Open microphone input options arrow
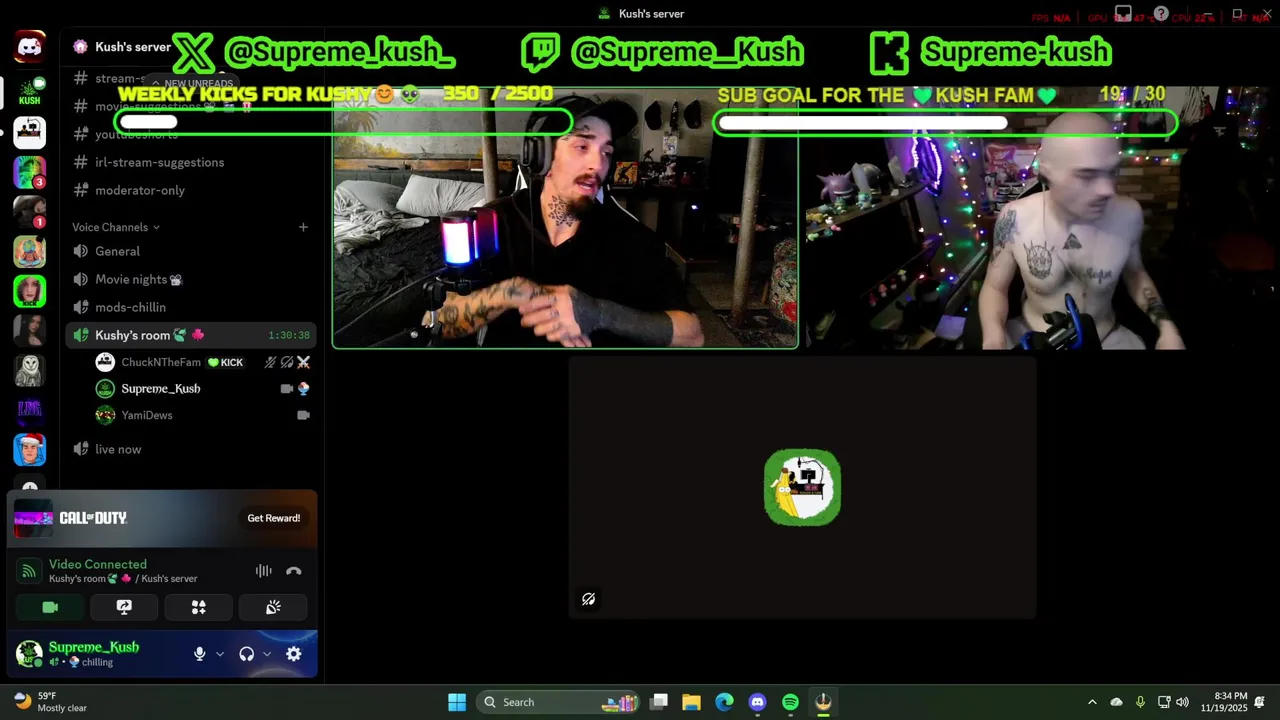The width and height of the screenshot is (1280, 720). 220,654
